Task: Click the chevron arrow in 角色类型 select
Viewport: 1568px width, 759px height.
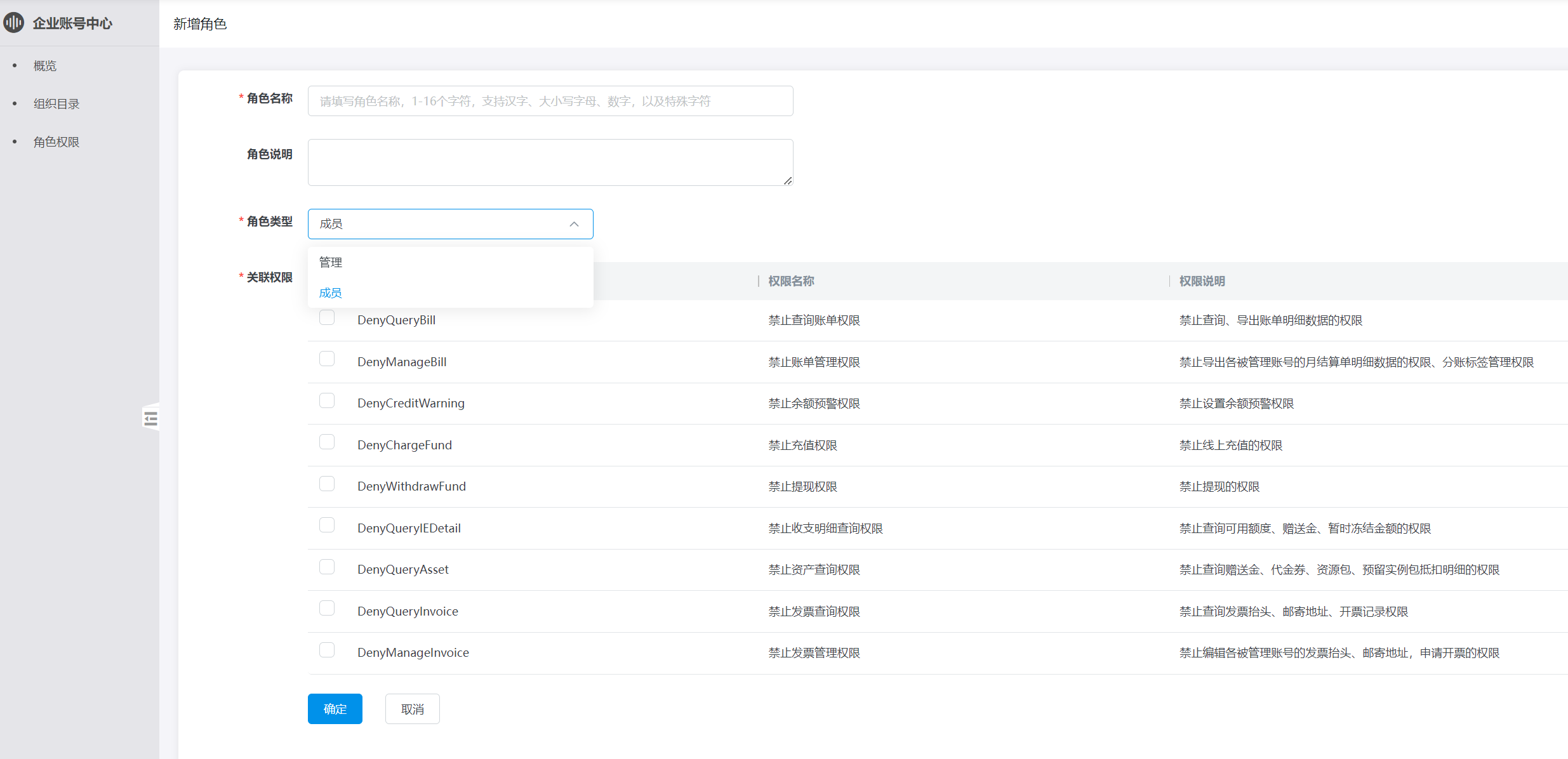Action: (x=574, y=224)
